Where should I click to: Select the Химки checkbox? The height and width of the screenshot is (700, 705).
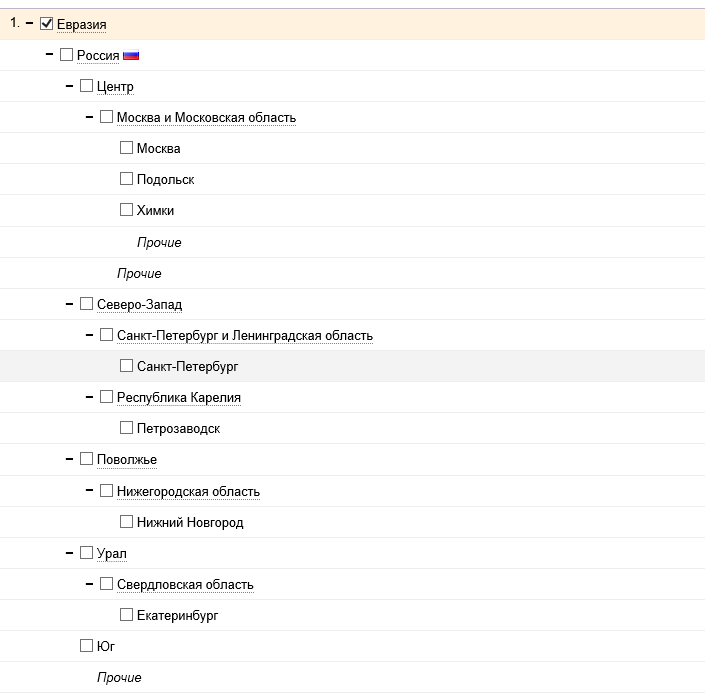(126, 210)
